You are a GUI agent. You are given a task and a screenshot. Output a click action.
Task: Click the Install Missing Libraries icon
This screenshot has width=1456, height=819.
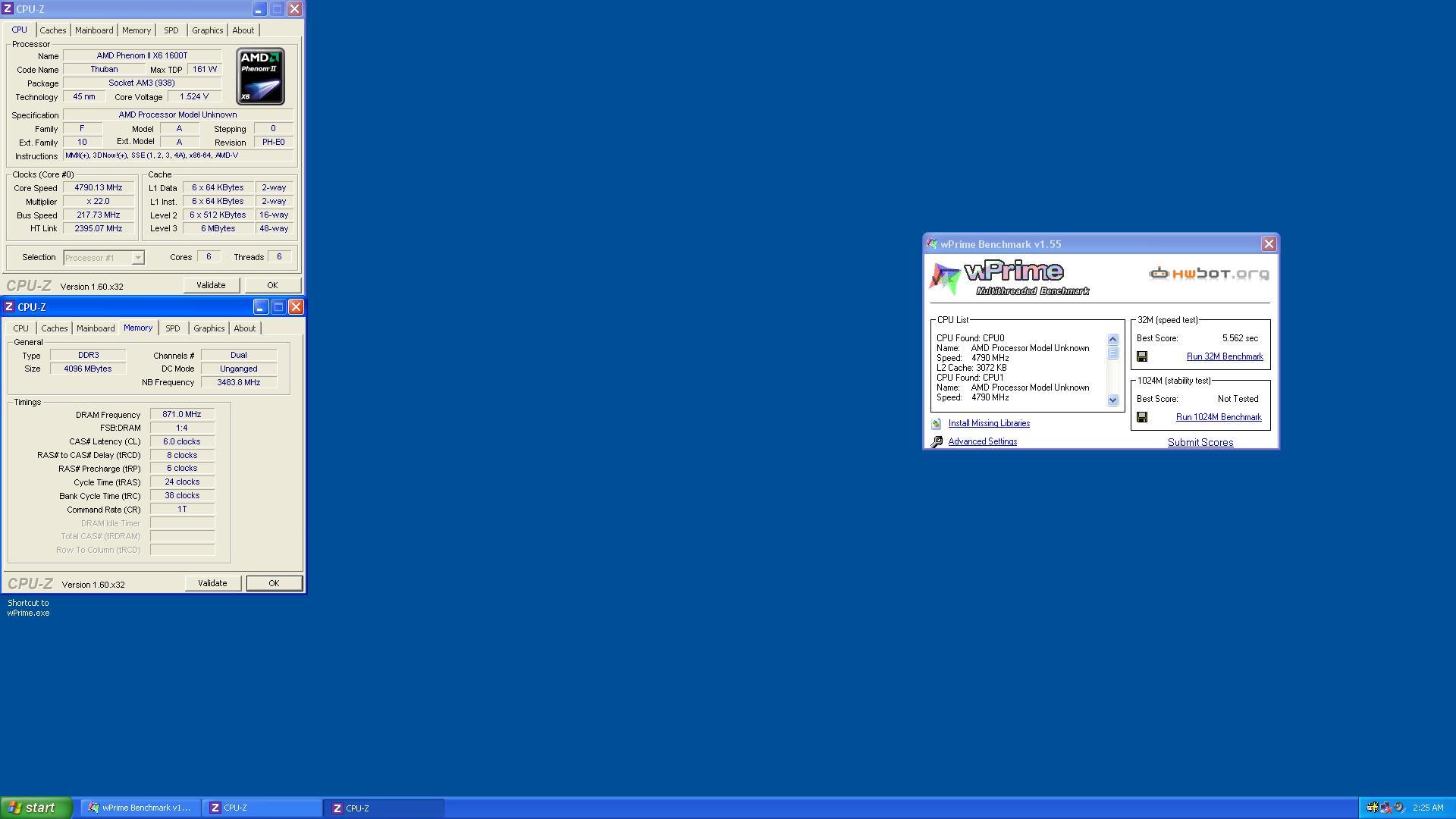pyautogui.click(x=937, y=424)
